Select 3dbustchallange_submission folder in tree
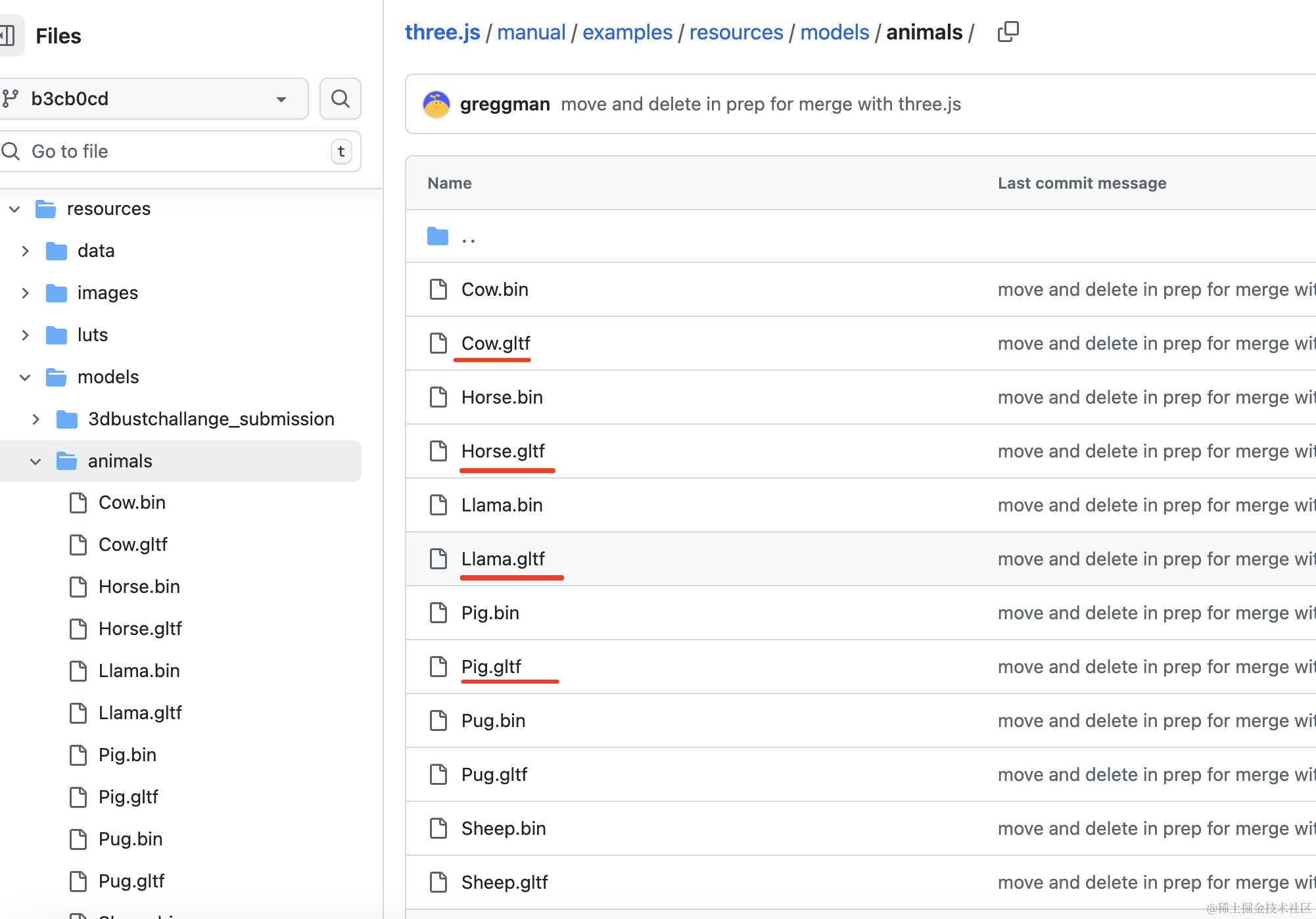This screenshot has height=919, width=1316. 211,419
